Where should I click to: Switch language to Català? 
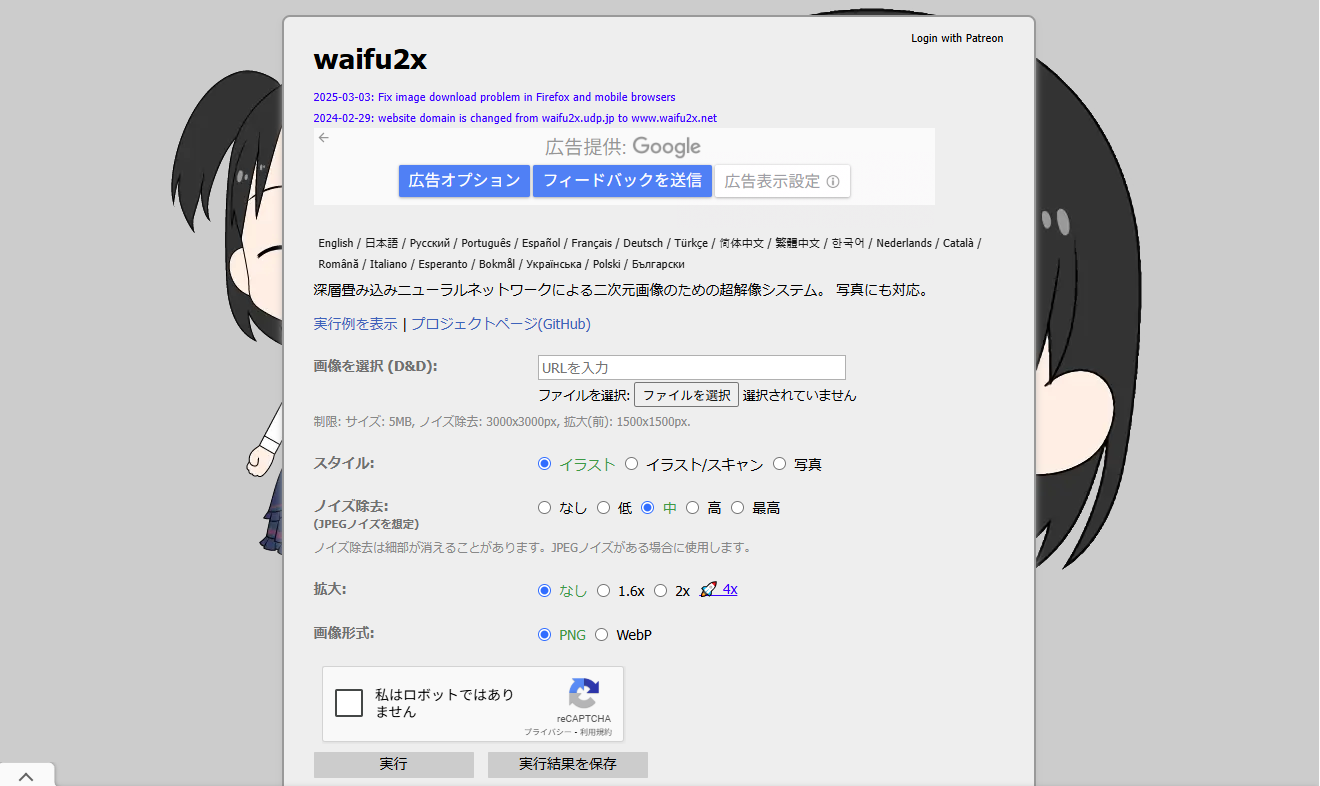click(958, 243)
